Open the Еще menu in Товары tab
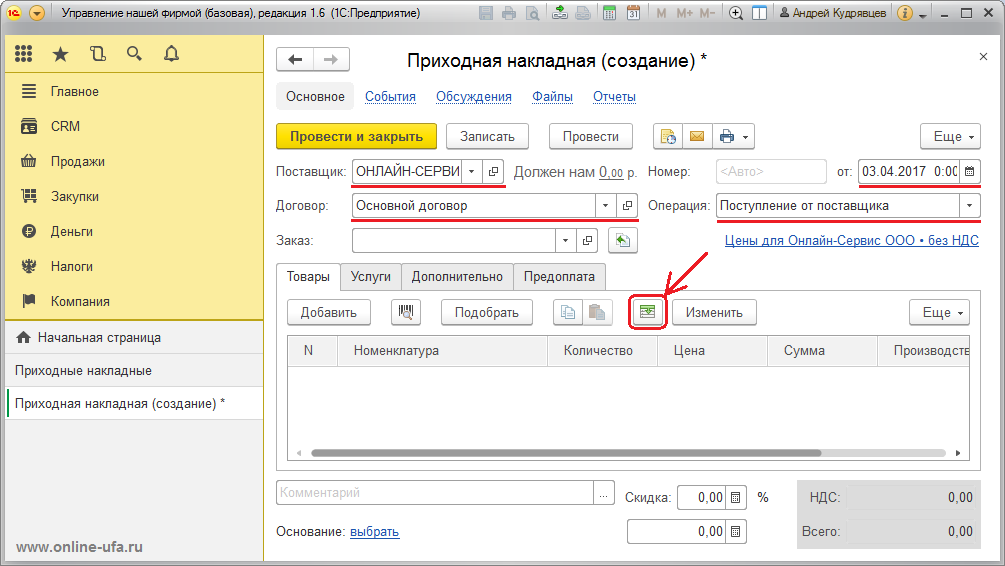 pyautogui.click(x=940, y=312)
